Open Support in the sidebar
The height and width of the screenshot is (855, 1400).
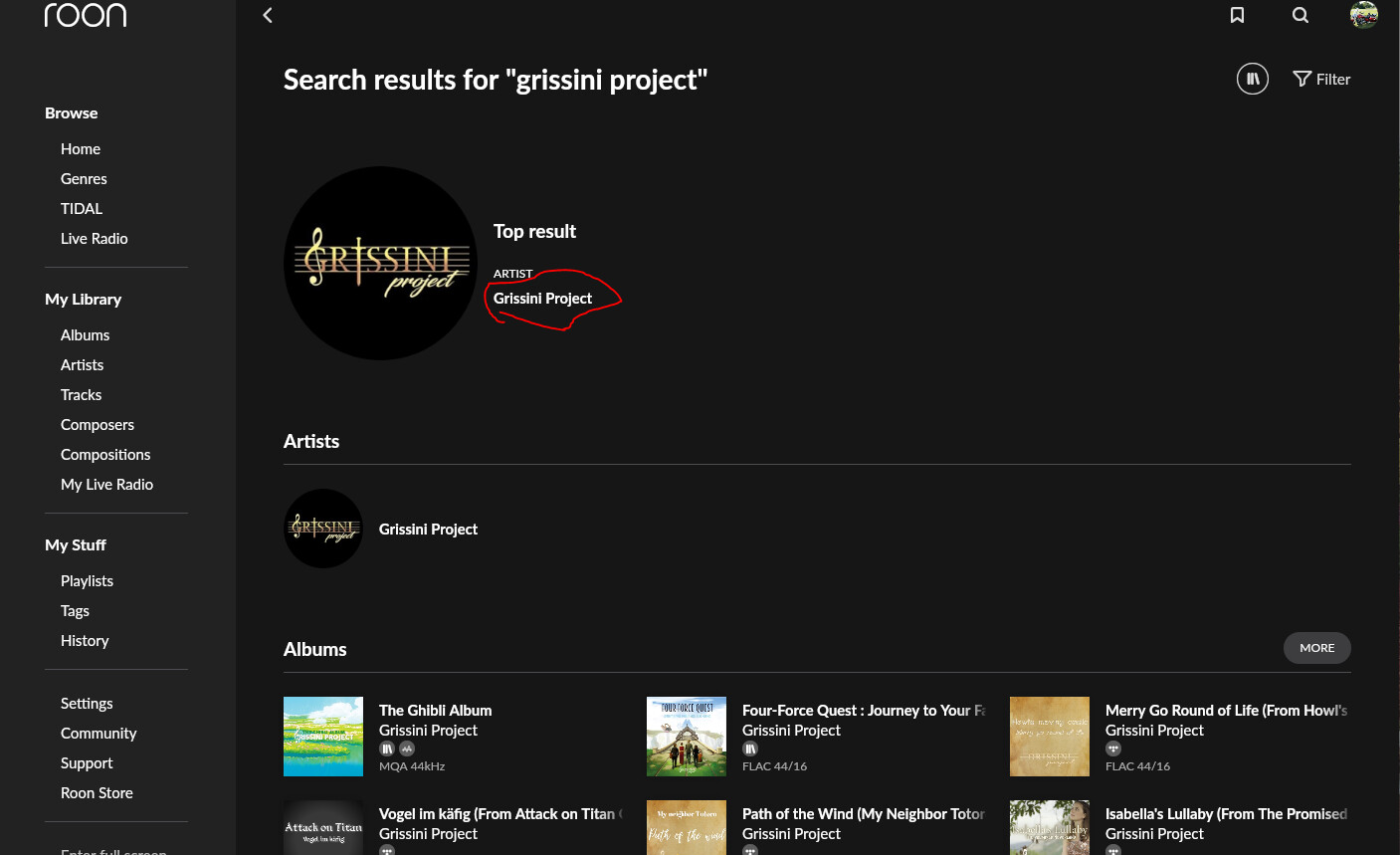(x=87, y=763)
